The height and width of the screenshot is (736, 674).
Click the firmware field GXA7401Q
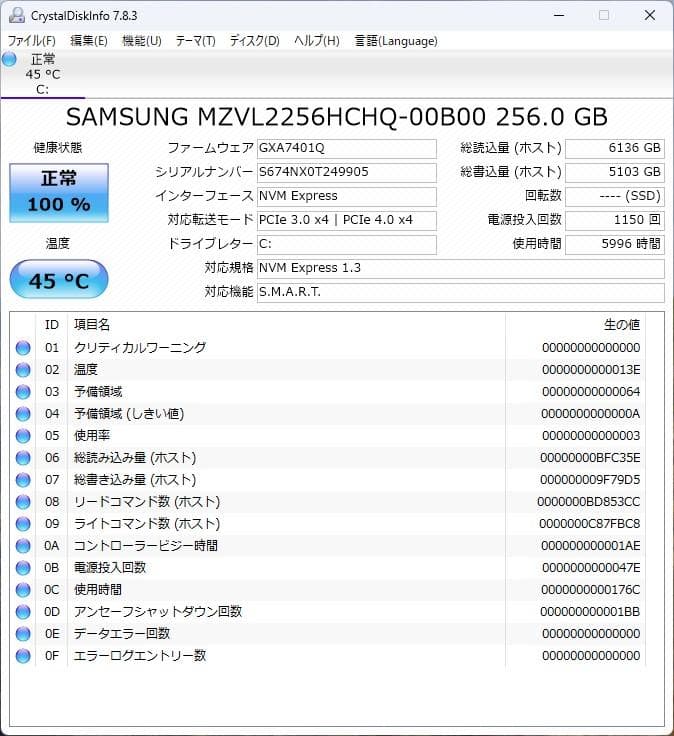[x=346, y=148]
